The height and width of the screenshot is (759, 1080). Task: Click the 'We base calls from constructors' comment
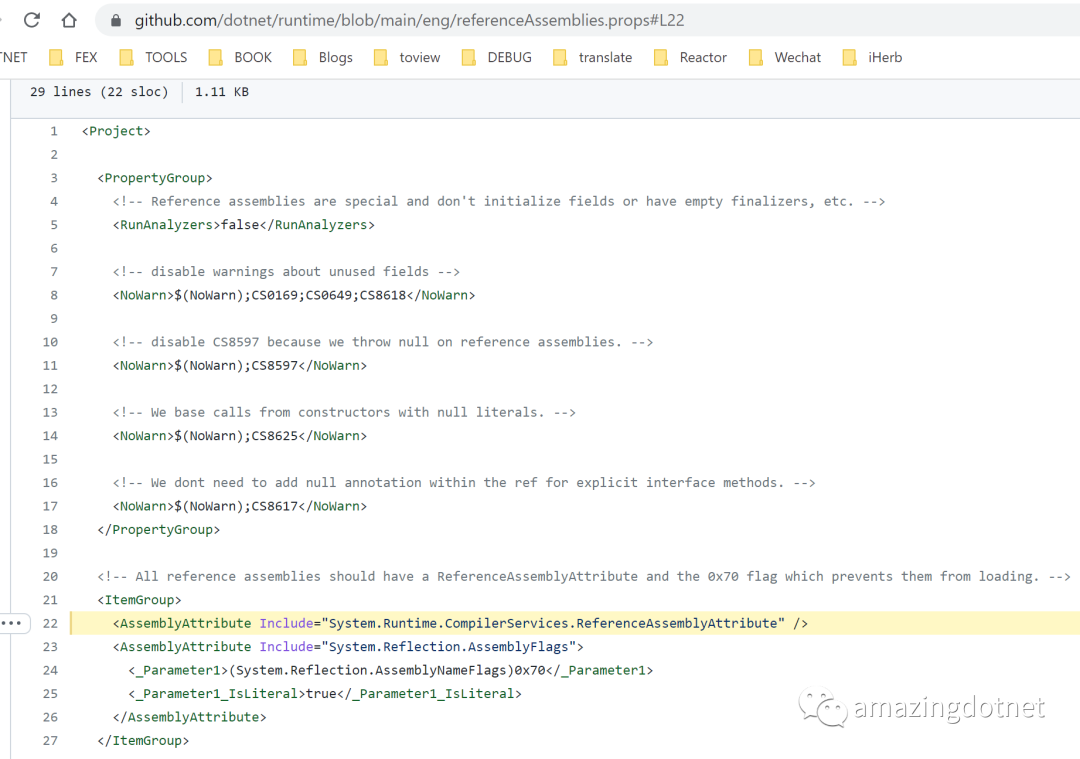click(344, 412)
